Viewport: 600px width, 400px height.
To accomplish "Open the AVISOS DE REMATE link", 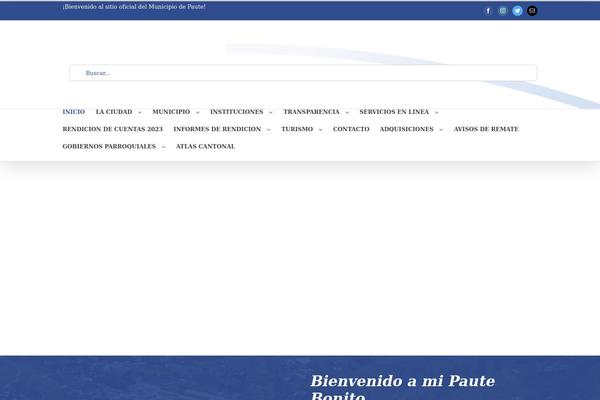I will pyautogui.click(x=486, y=129).
